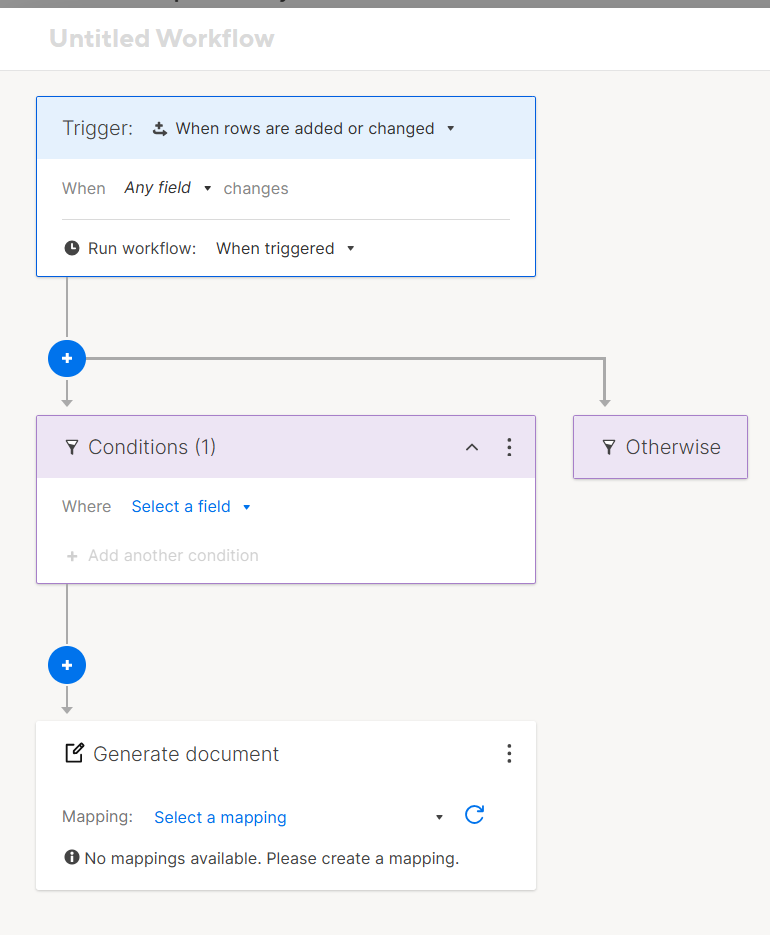Viewport: 770px width, 935px height.
Task: Open the When triggered schedule dropdown
Action: [285, 248]
